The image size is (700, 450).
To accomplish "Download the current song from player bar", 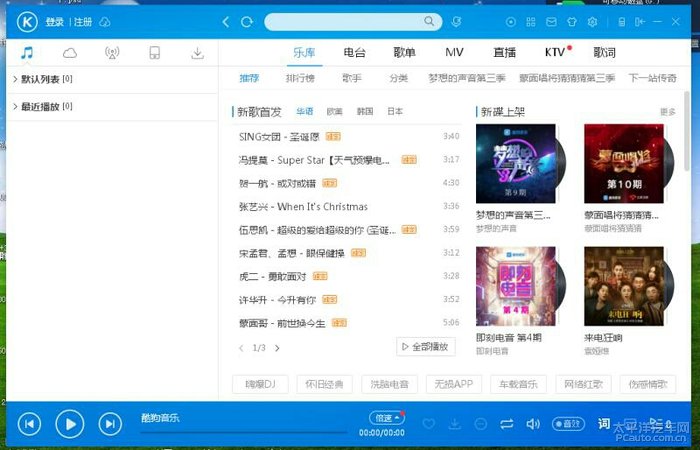I will 454,424.
